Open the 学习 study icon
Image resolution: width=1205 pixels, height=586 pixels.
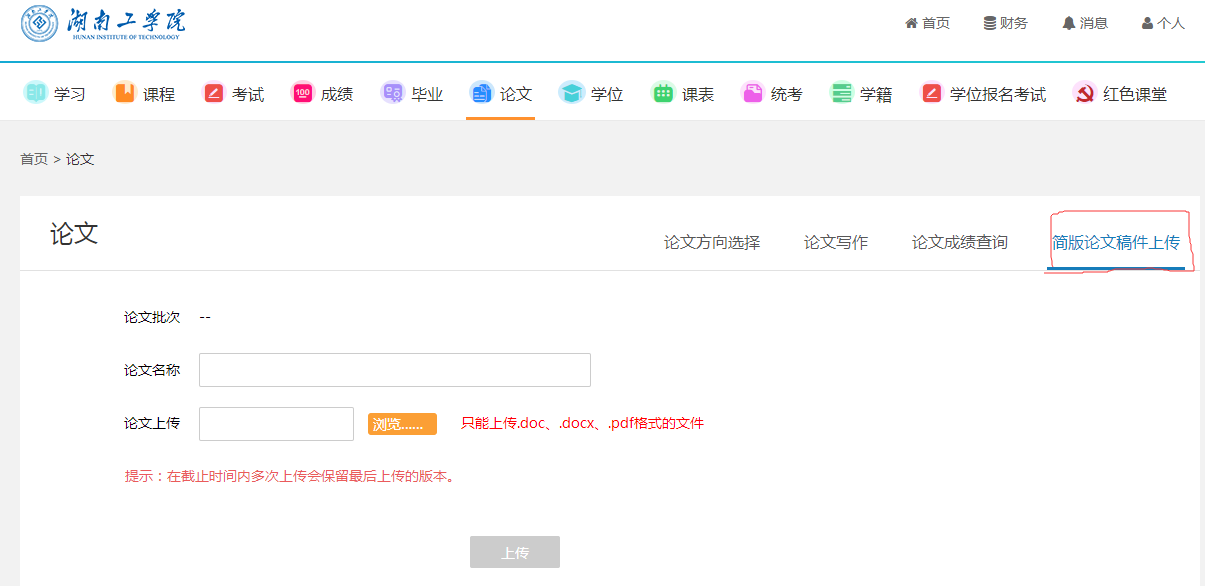[x=36, y=93]
